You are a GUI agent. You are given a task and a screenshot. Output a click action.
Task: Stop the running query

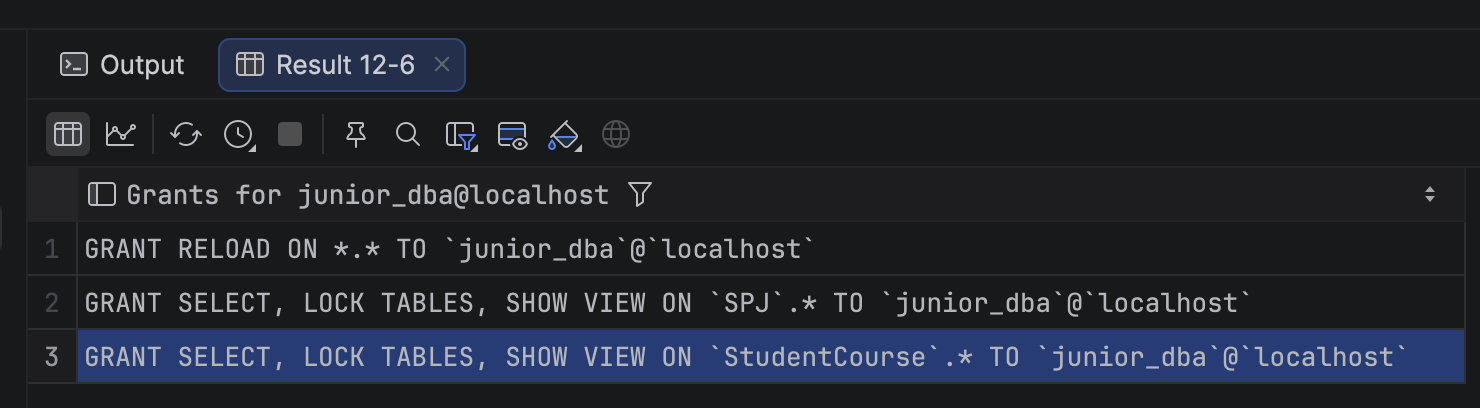click(x=290, y=134)
